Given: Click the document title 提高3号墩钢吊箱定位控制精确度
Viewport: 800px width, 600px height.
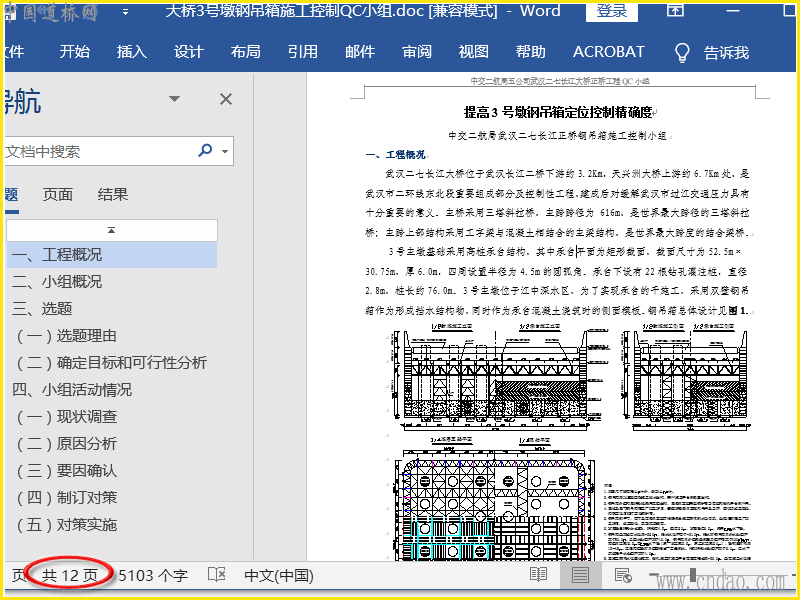Looking at the screenshot, I should tap(560, 112).
